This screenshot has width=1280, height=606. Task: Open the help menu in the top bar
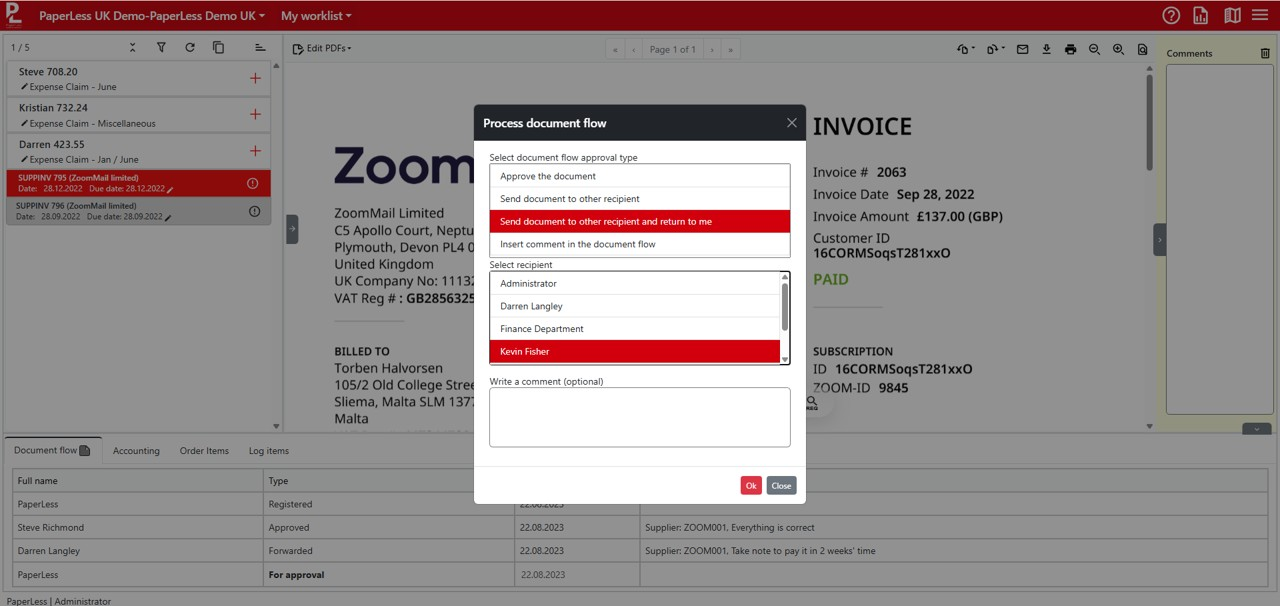pos(1170,15)
